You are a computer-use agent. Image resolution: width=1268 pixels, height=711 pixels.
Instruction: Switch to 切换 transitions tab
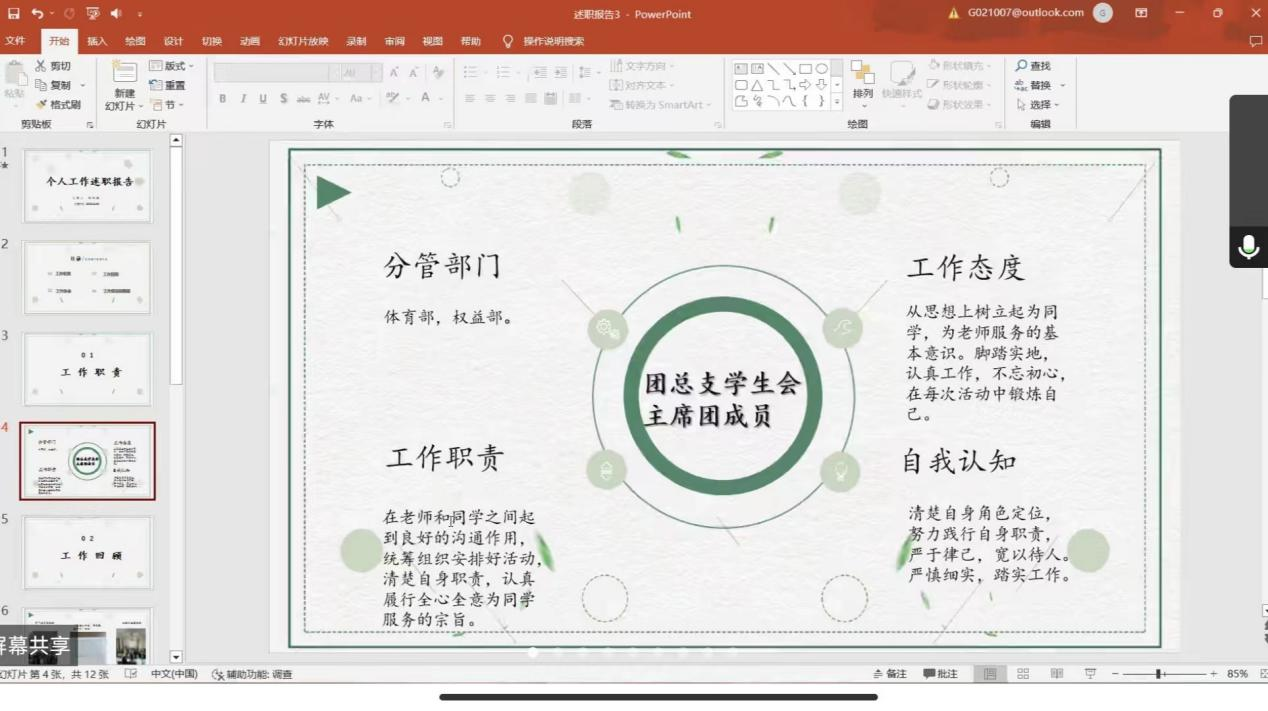coord(212,41)
